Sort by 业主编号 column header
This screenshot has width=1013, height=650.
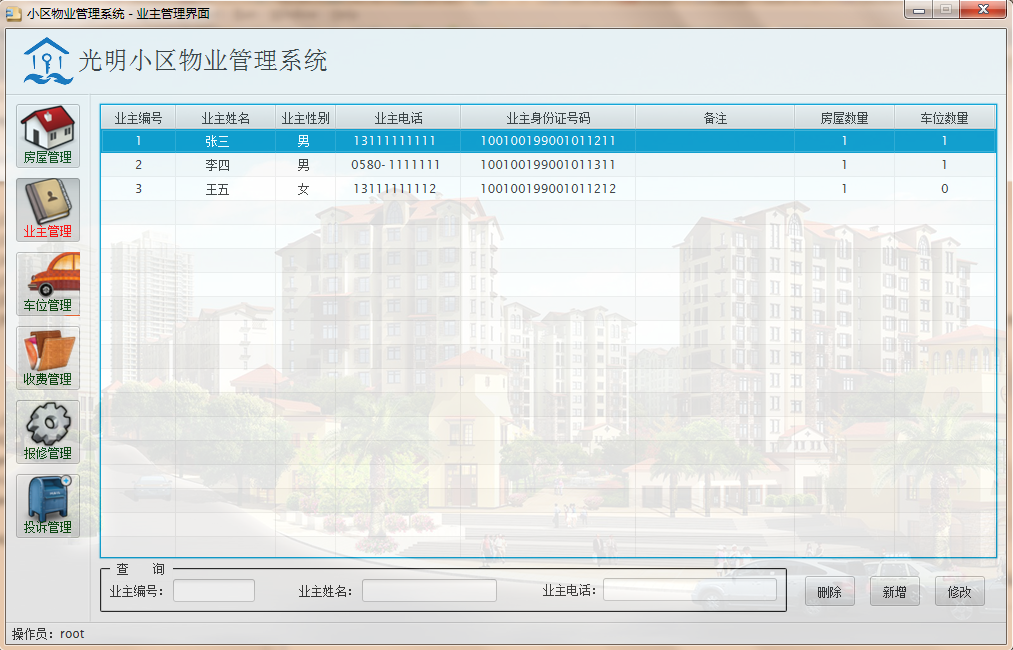[138, 118]
